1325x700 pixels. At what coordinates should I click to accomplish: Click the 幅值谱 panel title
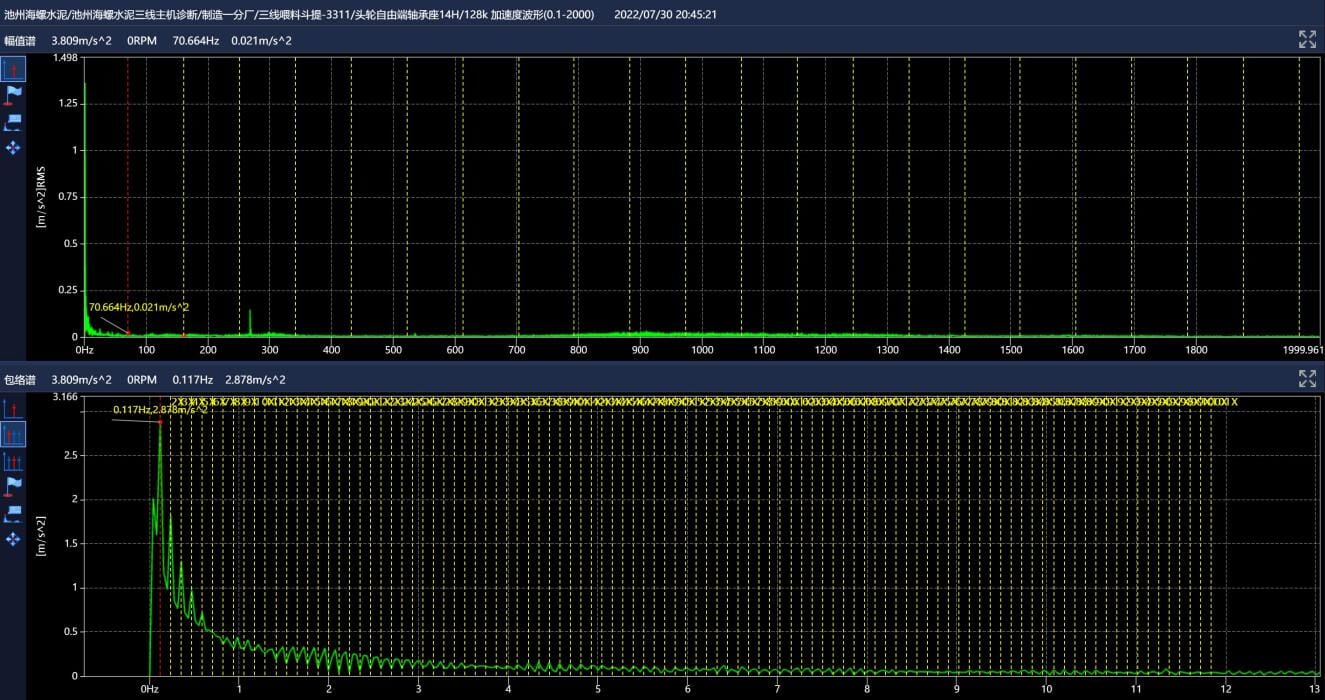click(x=20, y=41)
